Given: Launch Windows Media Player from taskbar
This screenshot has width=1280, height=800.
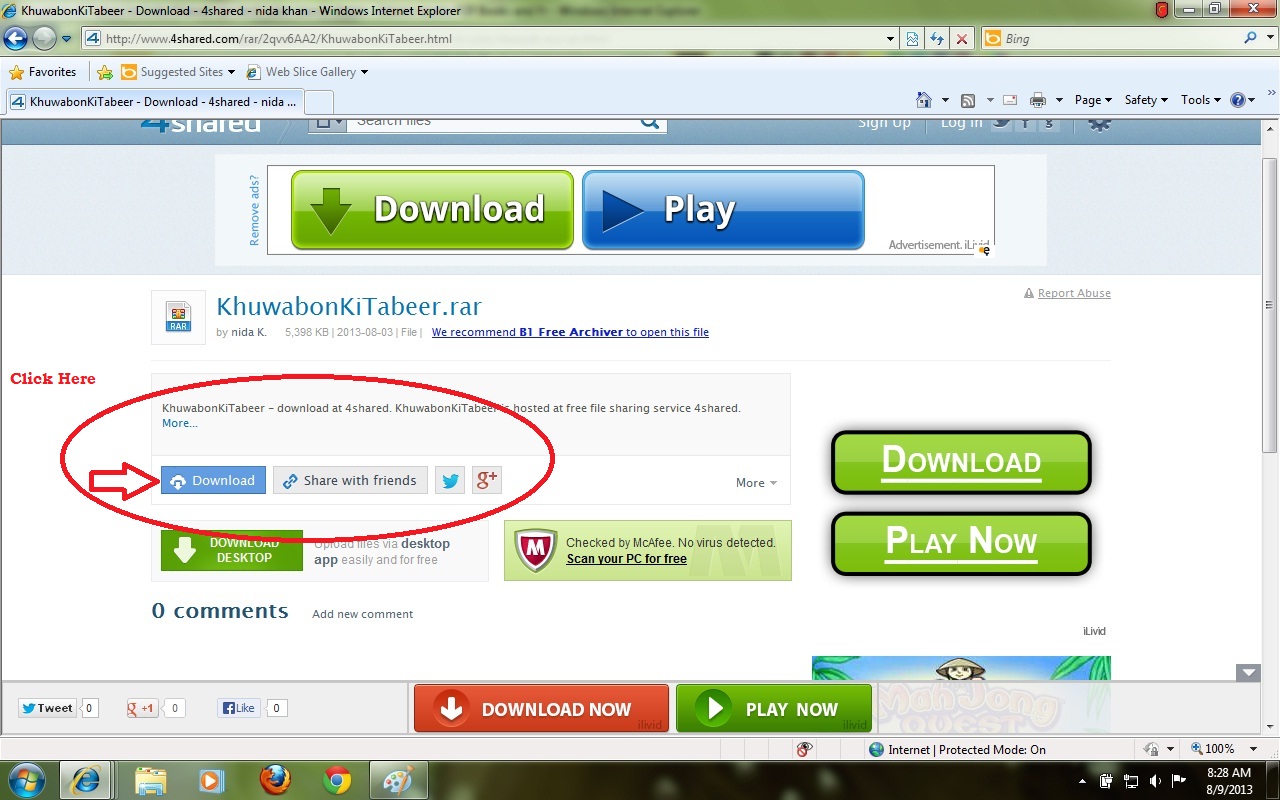Looking at the screenshot, I should [211, 780].
